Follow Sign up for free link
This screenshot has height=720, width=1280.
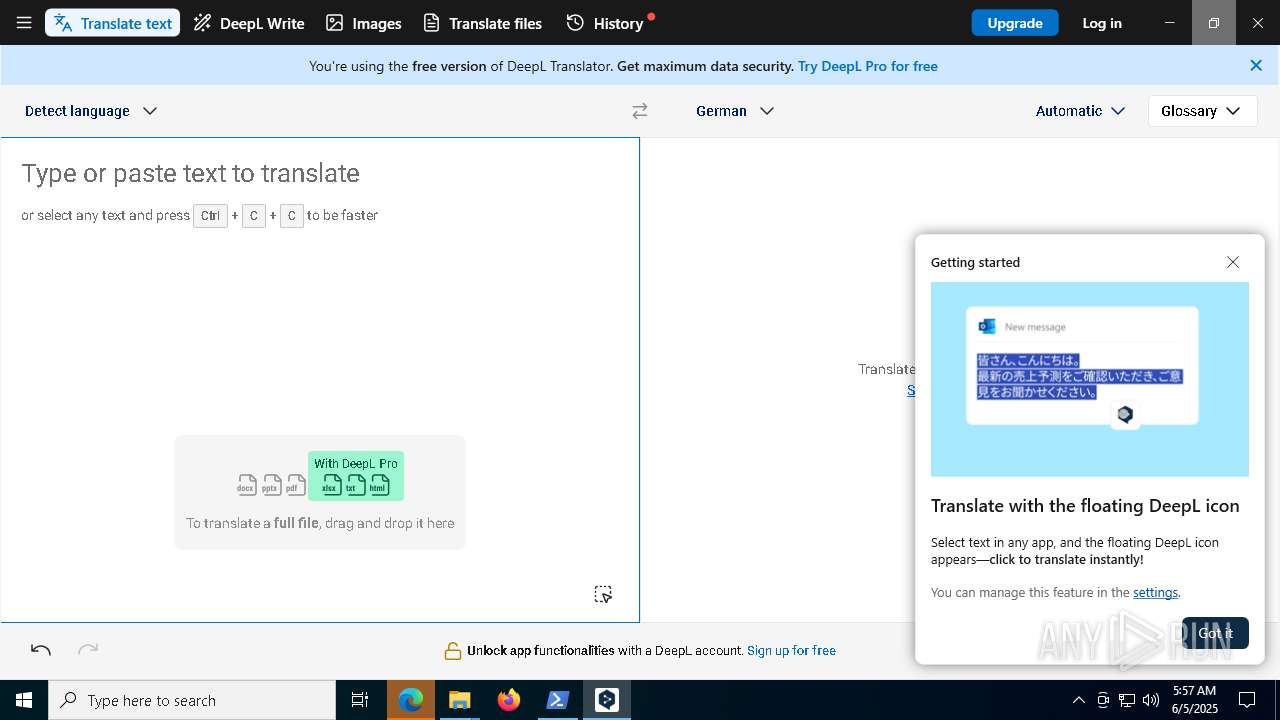point(791,650)
